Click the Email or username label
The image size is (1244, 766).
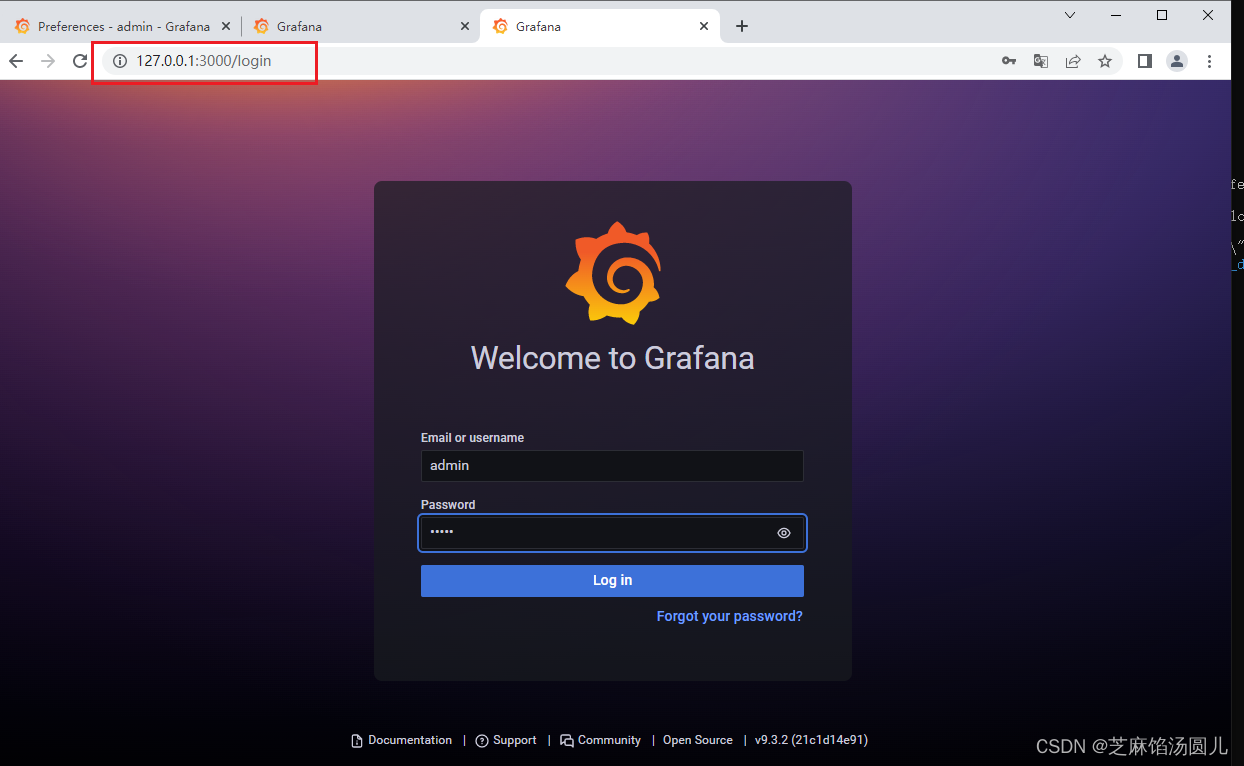pyautogui.click(x=472, y=438)
